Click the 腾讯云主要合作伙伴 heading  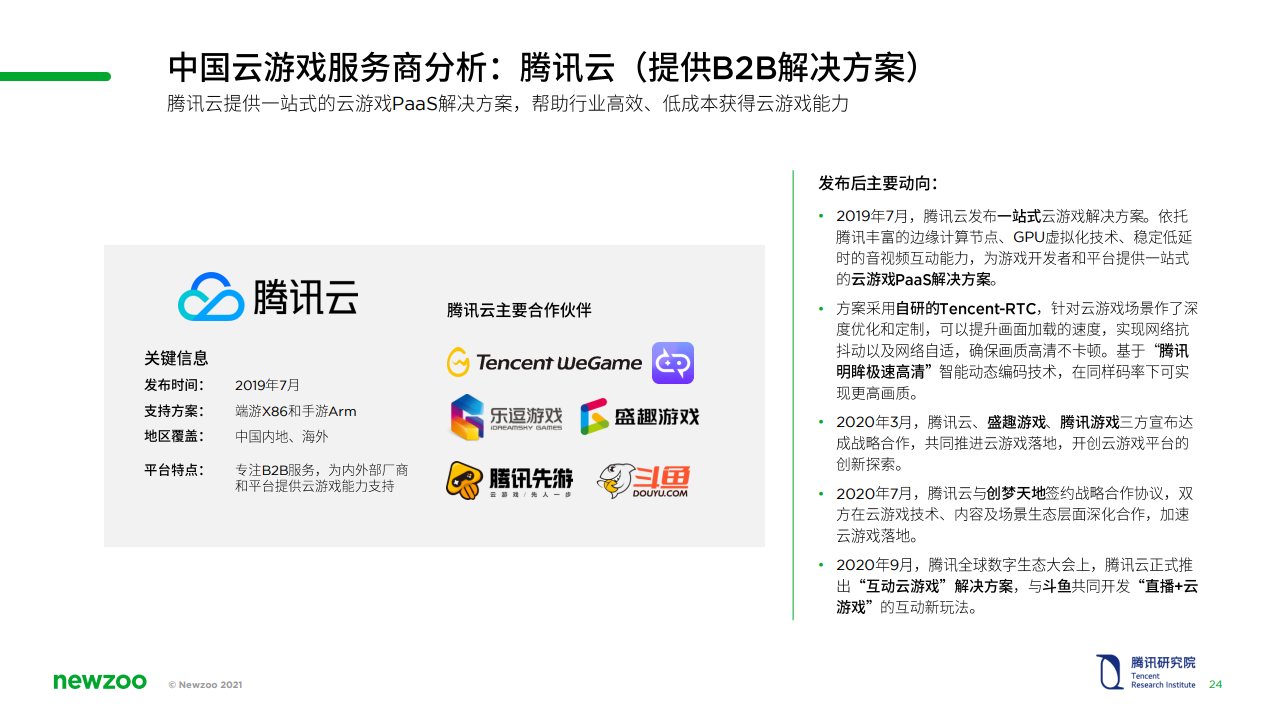click(x=519, y=310)
